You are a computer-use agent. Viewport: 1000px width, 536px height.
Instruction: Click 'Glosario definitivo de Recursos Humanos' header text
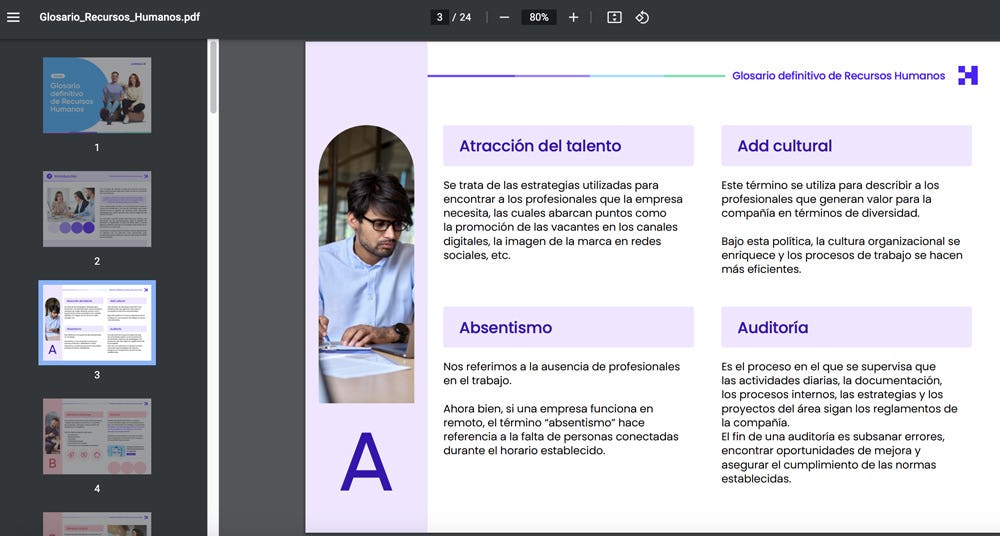point(839,76)
